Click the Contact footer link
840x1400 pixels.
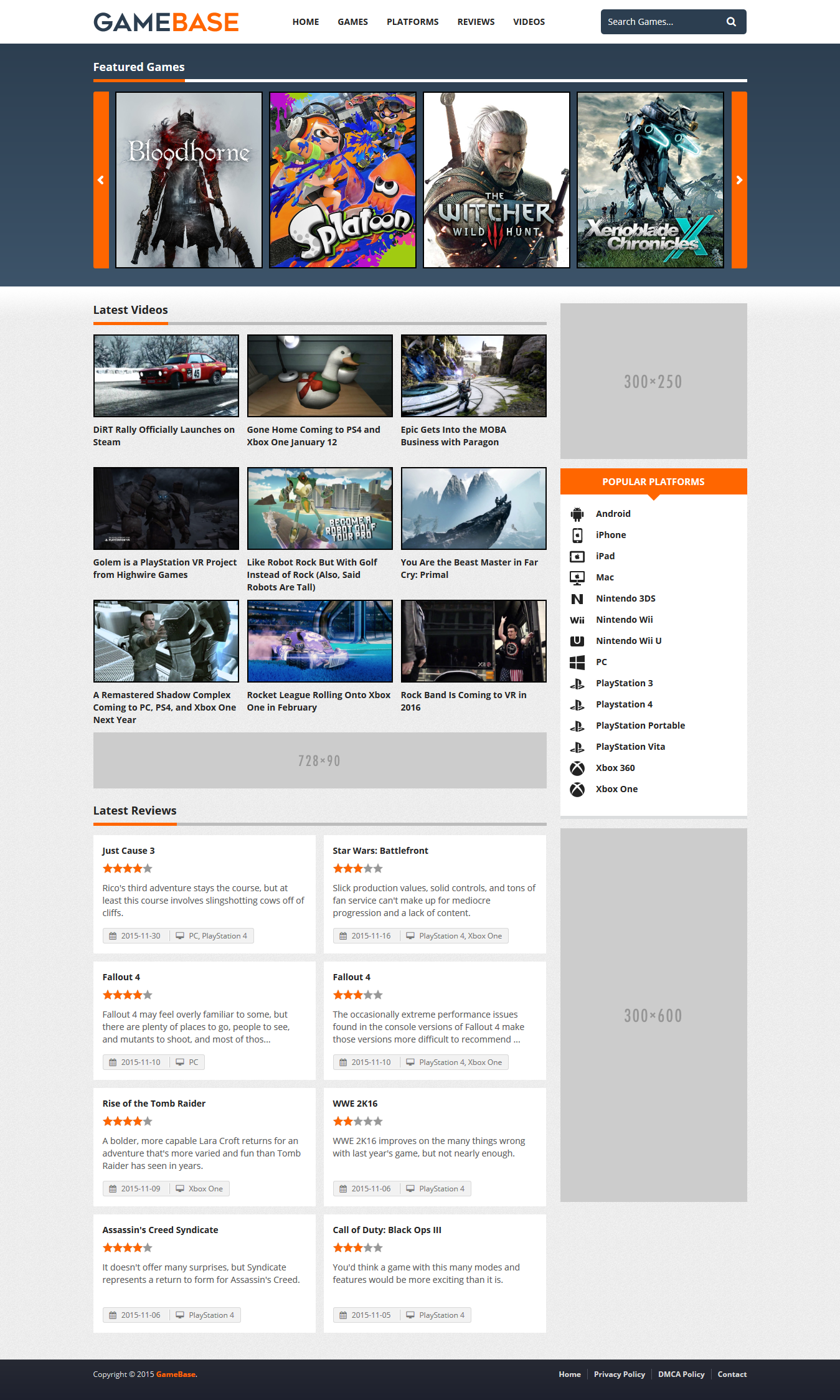(x=732, y=1374)
